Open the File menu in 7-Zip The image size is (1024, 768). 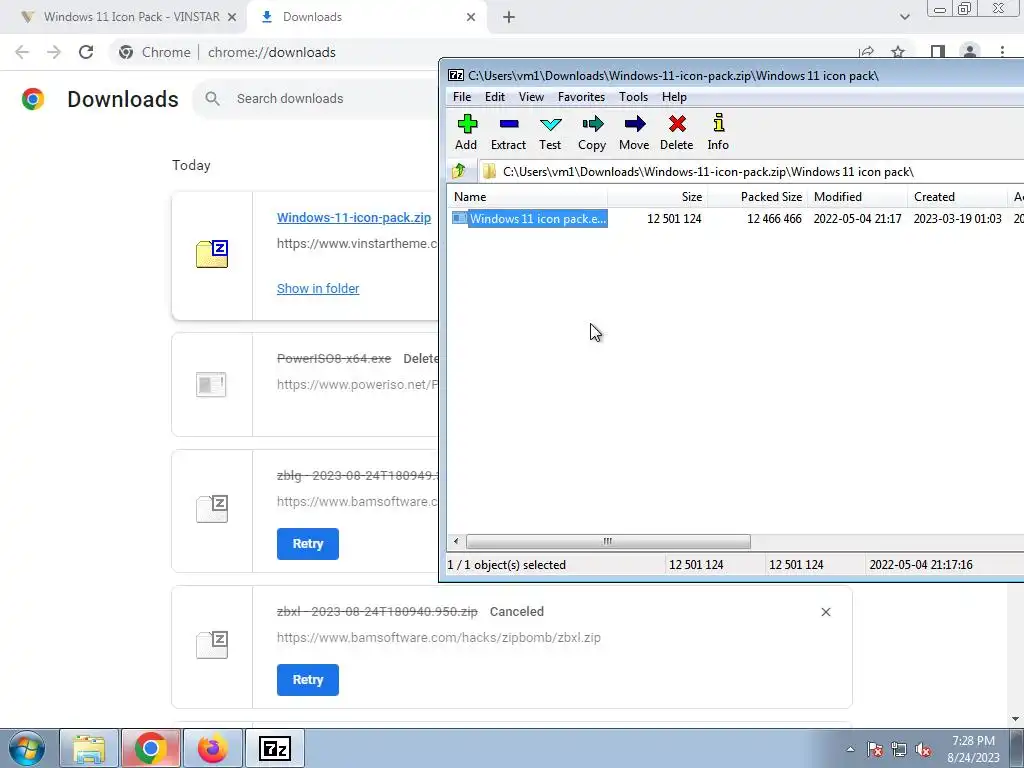pos(462,97)
